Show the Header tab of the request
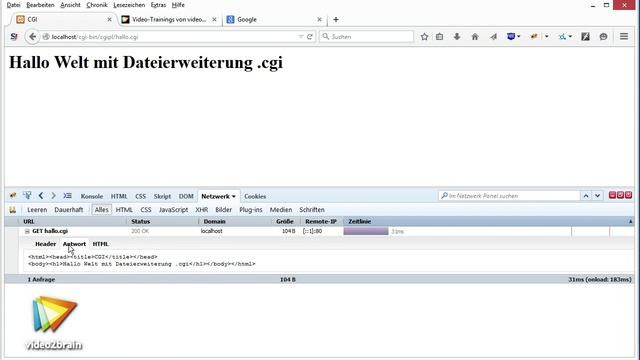This screenshot has width=640, height=360. coord(45,244)
